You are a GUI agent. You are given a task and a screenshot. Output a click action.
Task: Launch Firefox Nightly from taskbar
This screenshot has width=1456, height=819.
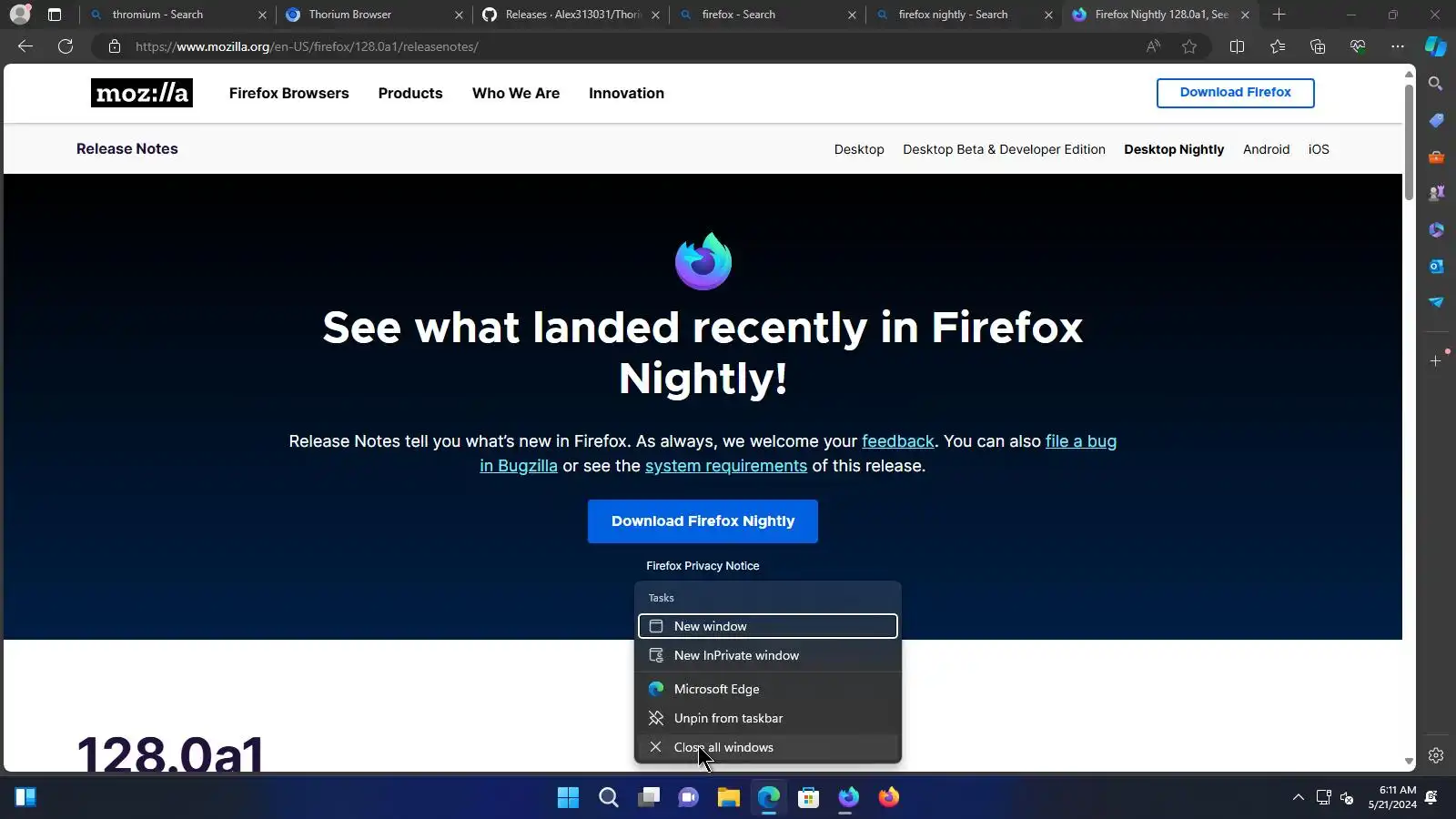tap(849, 797)
